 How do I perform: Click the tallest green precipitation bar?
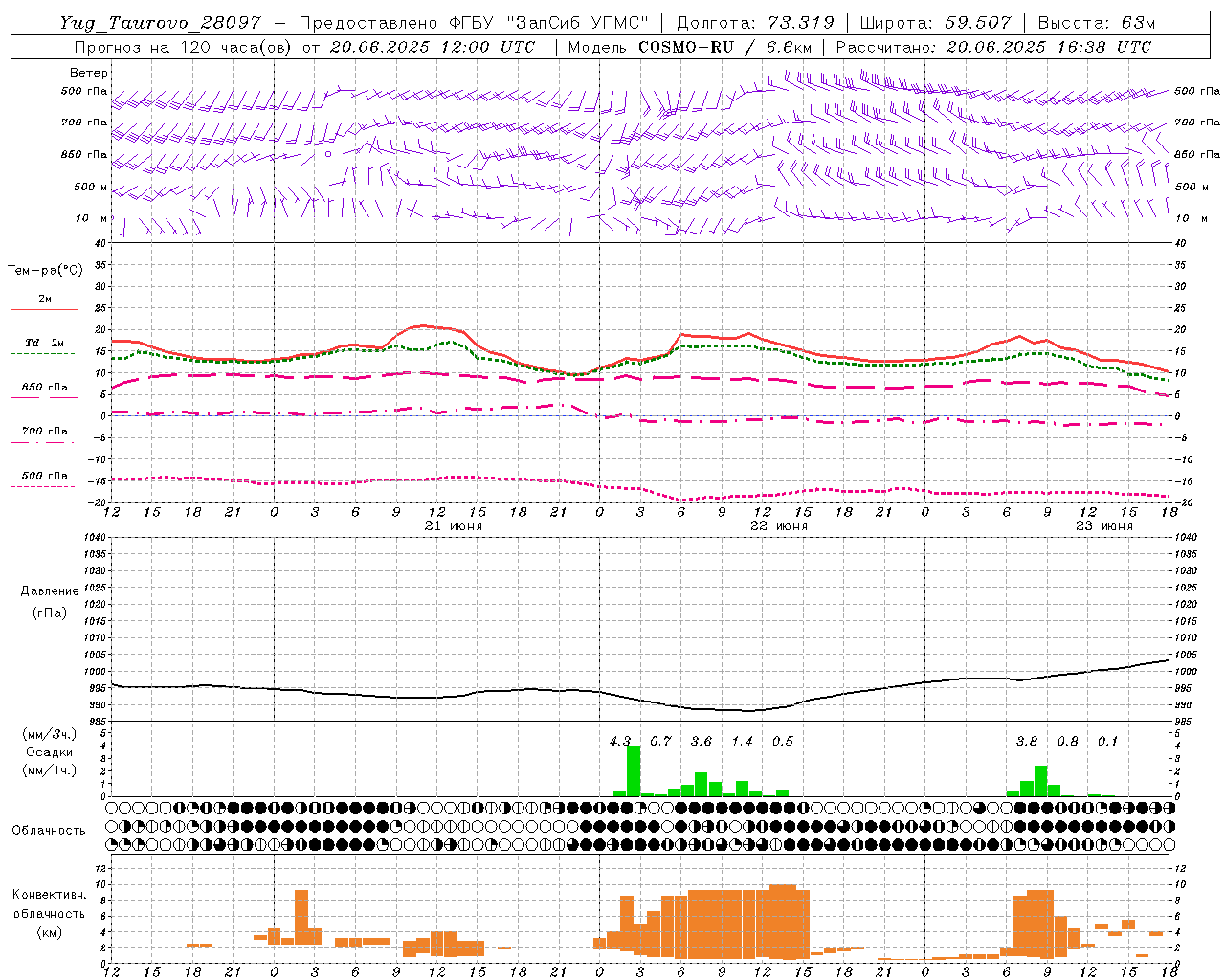point(634,770)
